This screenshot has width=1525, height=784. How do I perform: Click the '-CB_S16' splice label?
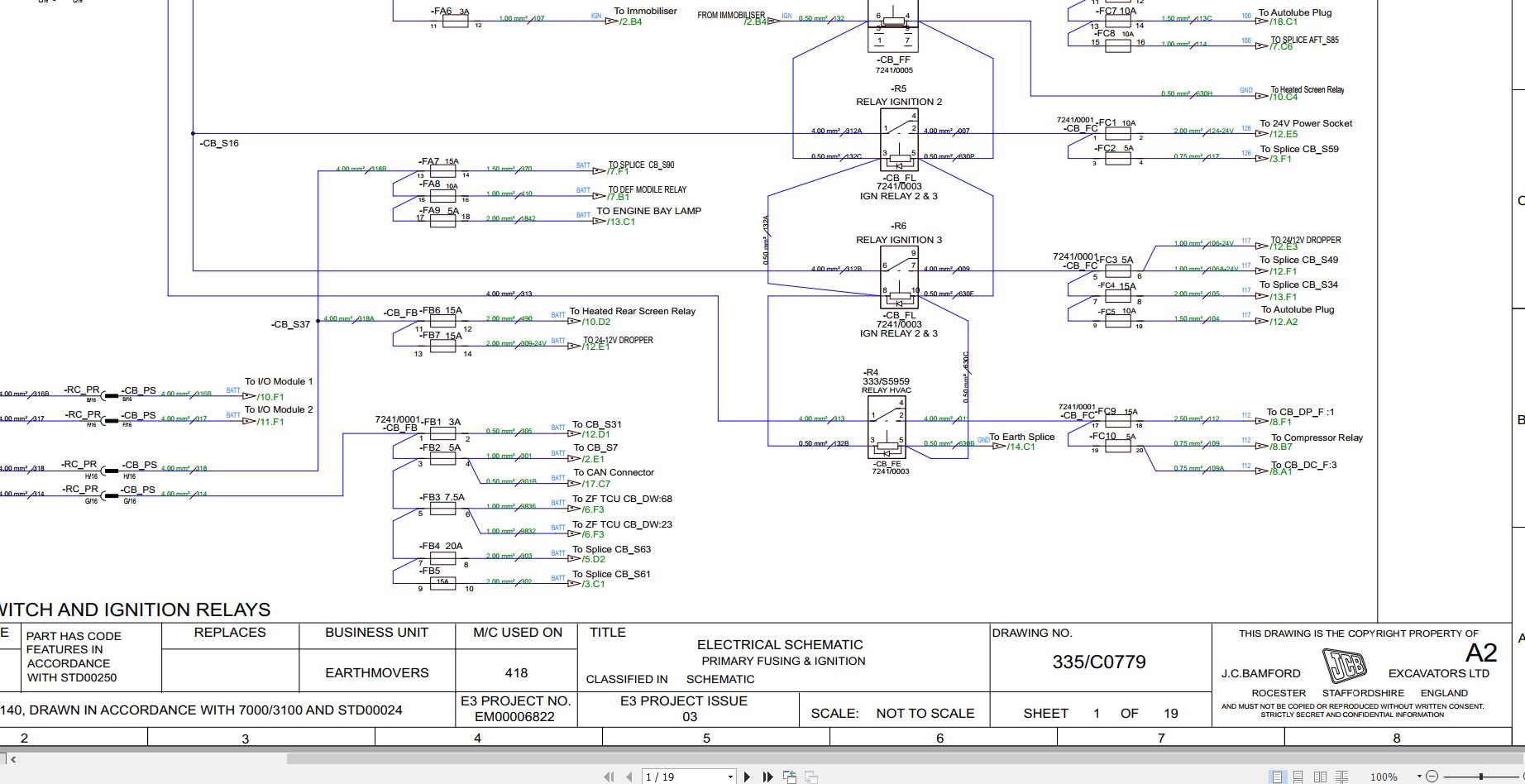click(219, 144)
